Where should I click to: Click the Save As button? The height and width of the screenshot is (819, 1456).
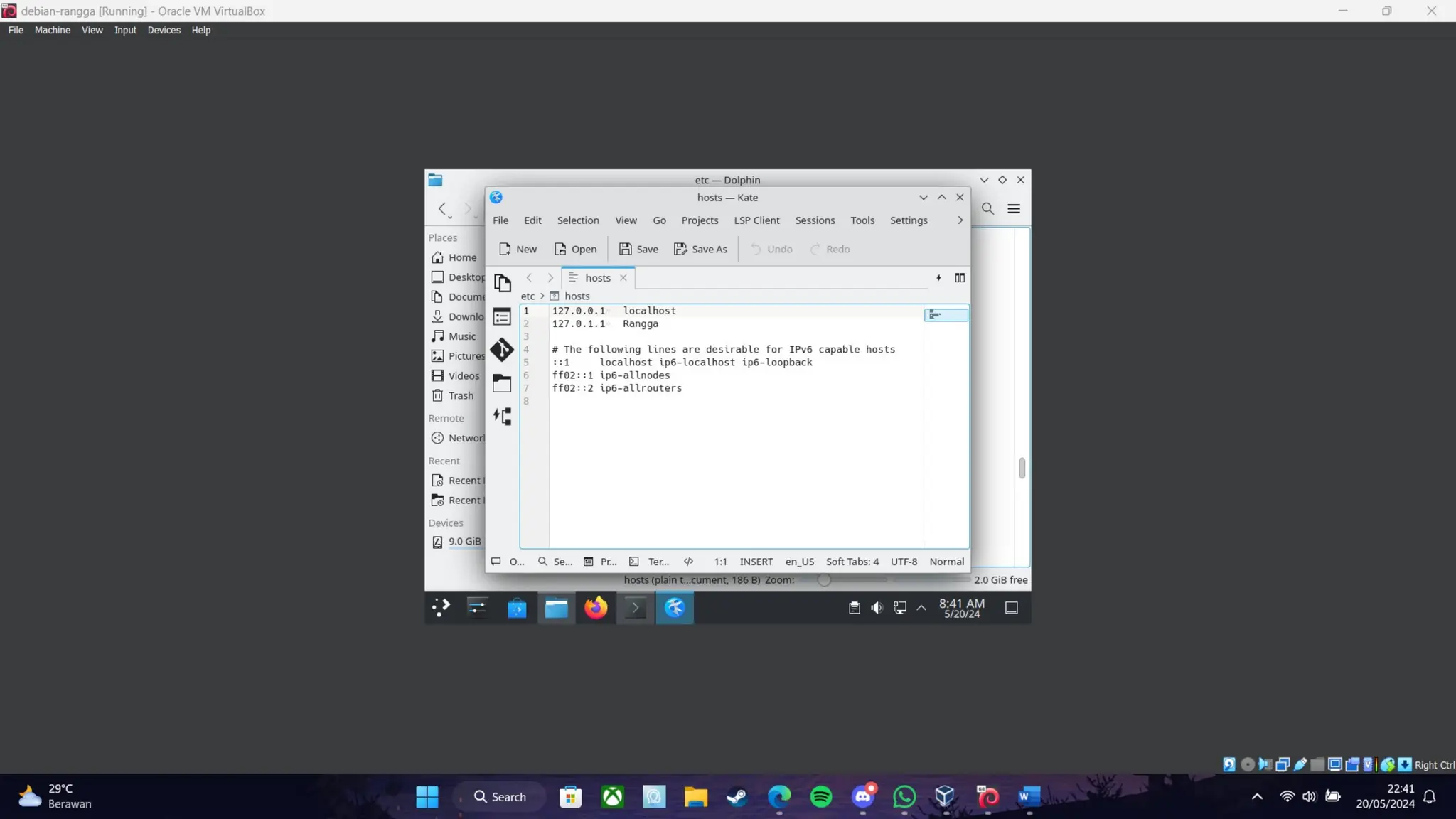point(700,249)
